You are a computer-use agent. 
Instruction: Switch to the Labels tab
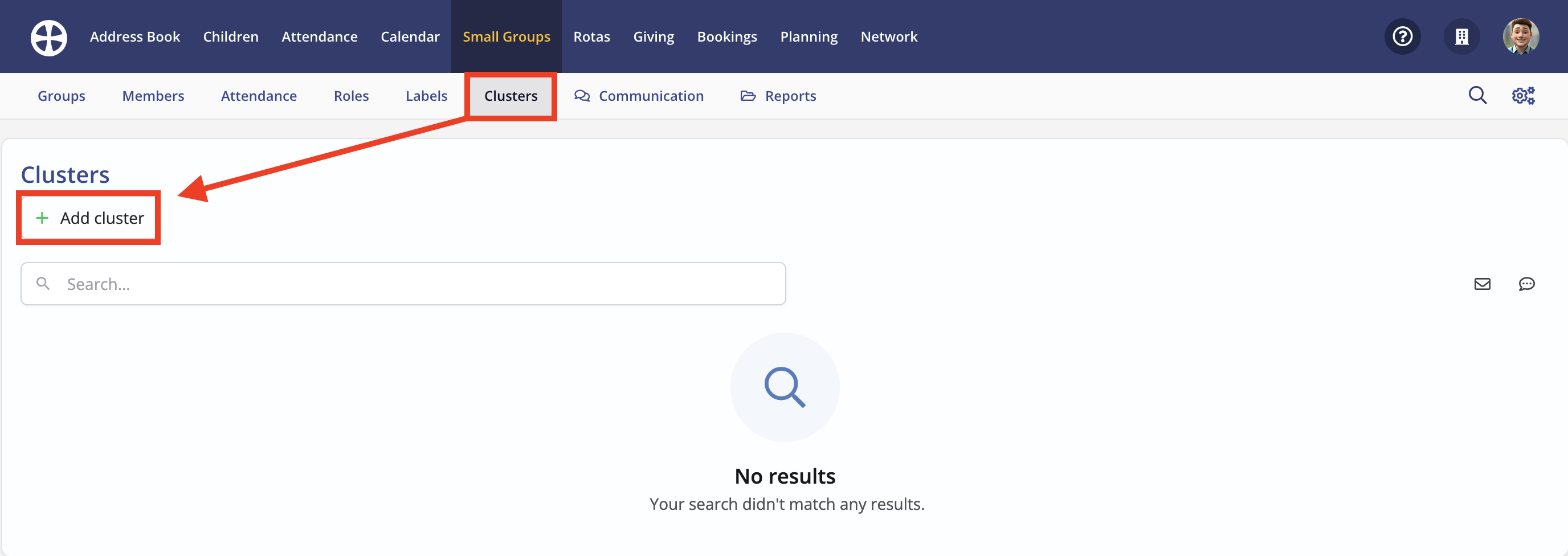pos(427,96)
